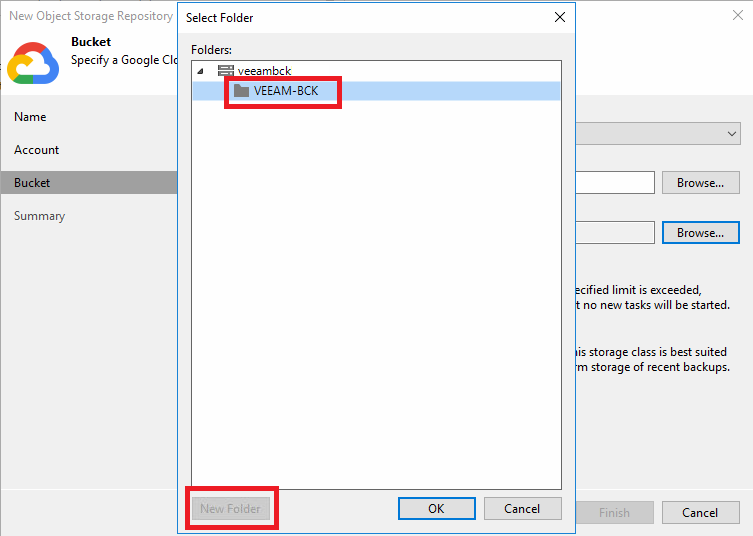The height and width of the screenshot is (536, 753).
Task: Select the Bucket wizard step
Action: (x=89, y=183)
